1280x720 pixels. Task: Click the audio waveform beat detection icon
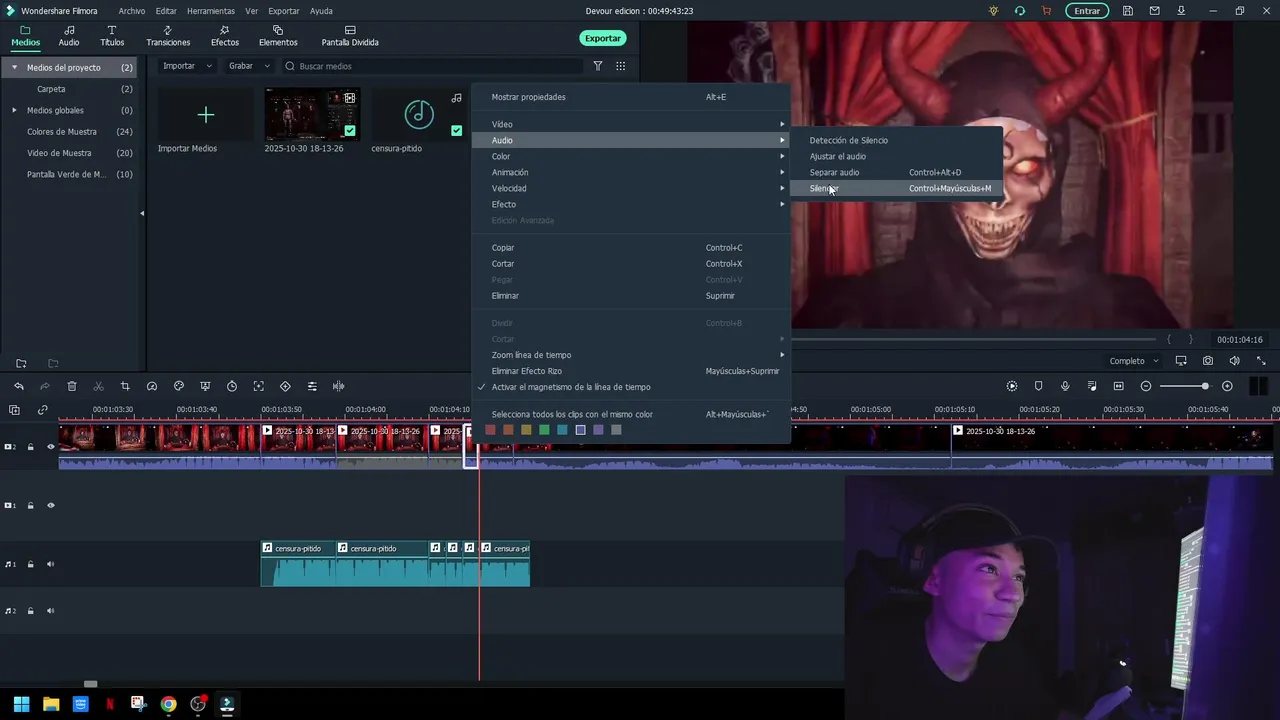338,386
